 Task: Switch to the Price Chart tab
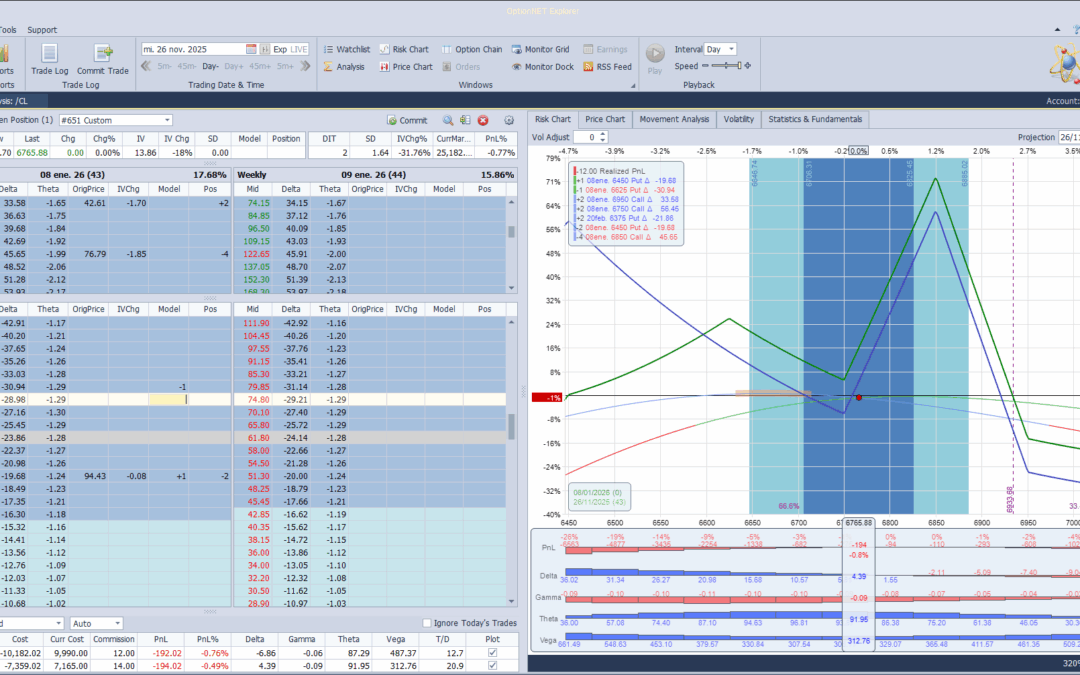pyautogui.click(x=605, y=119)
